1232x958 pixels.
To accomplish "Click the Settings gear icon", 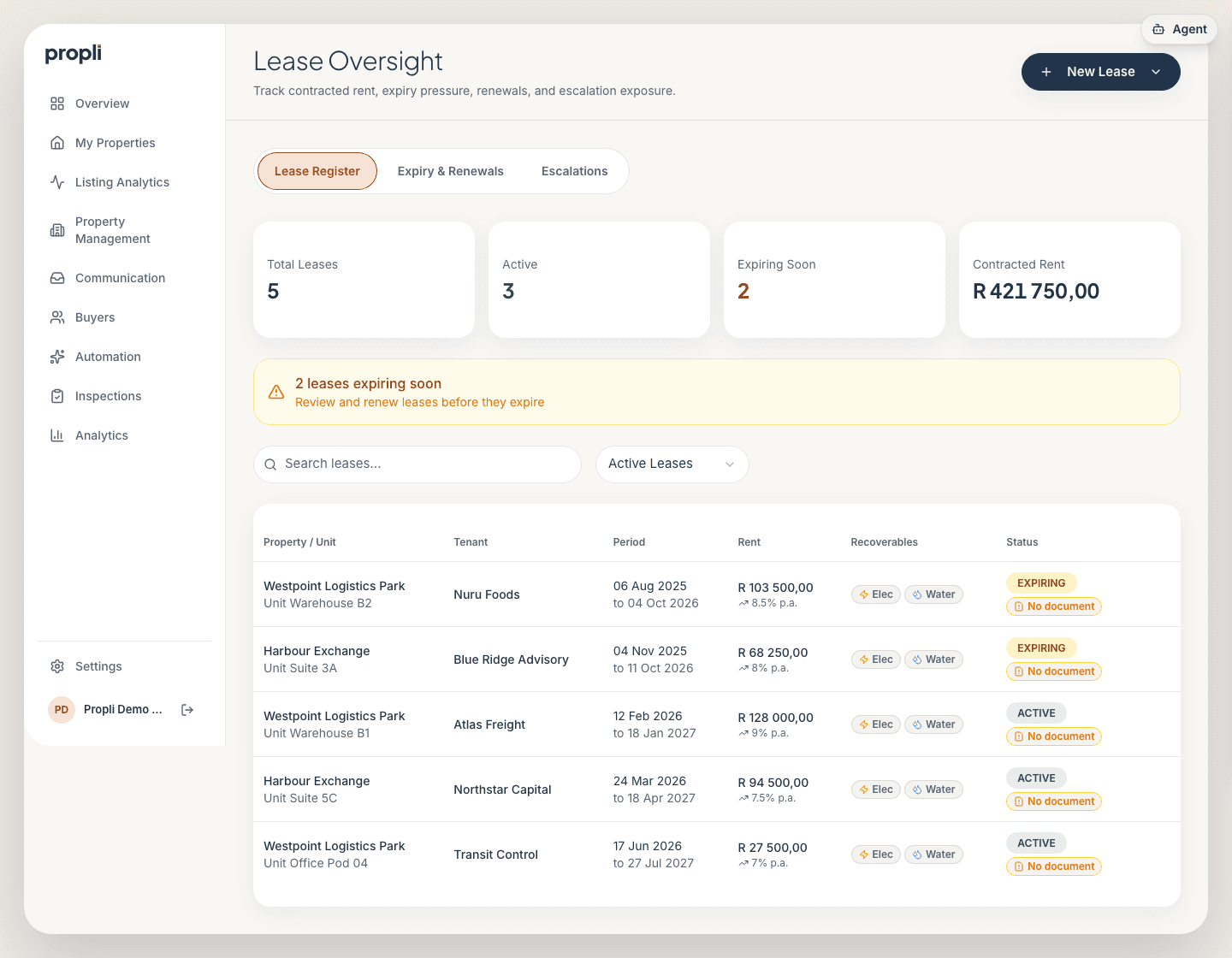I will pyautogui.click(x=57, y=666).
